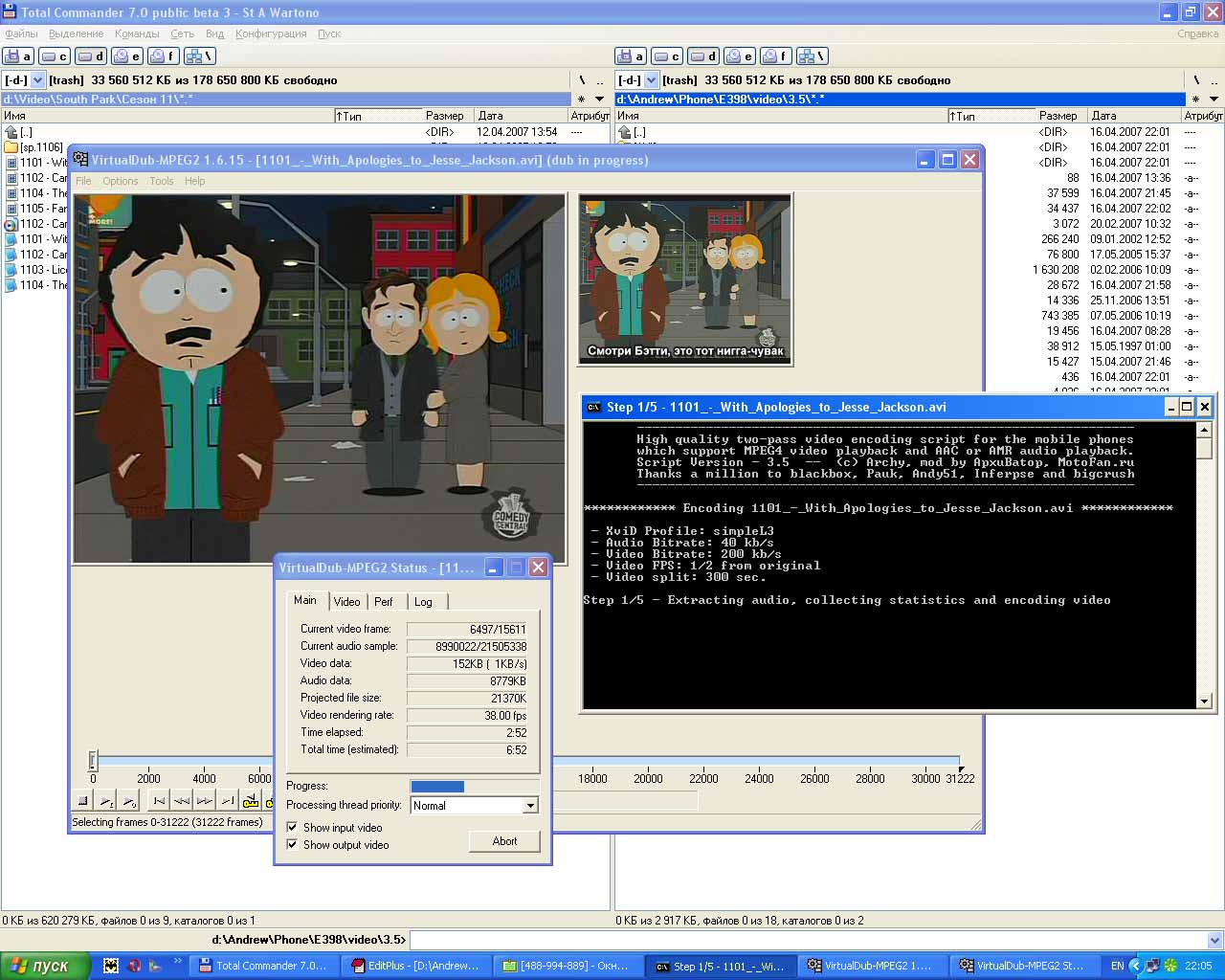Open network drive button in right panel
Viewport: 1225px width, 980px height.
point(813,56)
